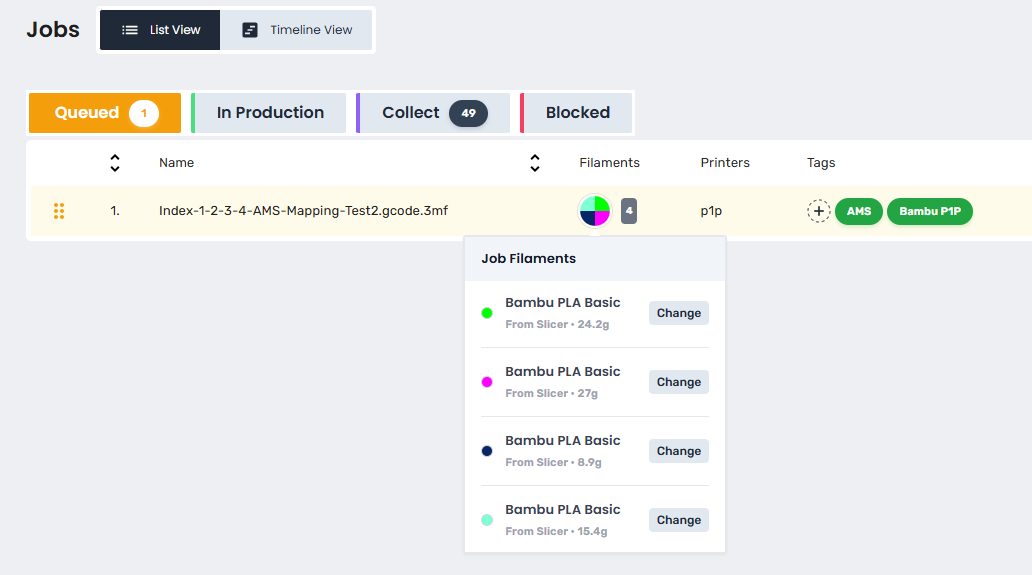1032x575 pixels.
Task: Click the green filament color dot
Action: 487,313
